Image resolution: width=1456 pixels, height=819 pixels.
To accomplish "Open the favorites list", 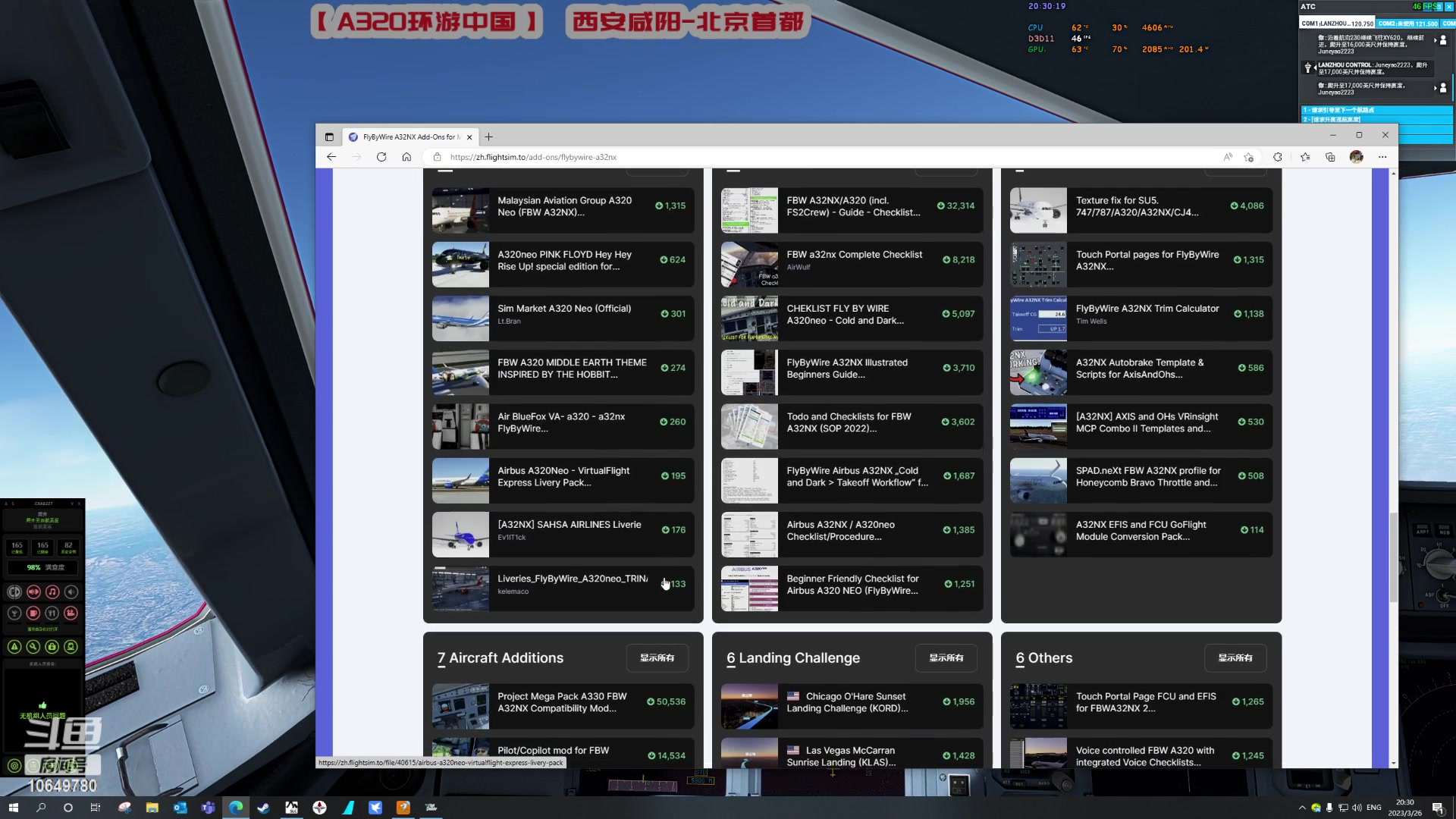I will pyautogui.click(x=1305, y=157).
